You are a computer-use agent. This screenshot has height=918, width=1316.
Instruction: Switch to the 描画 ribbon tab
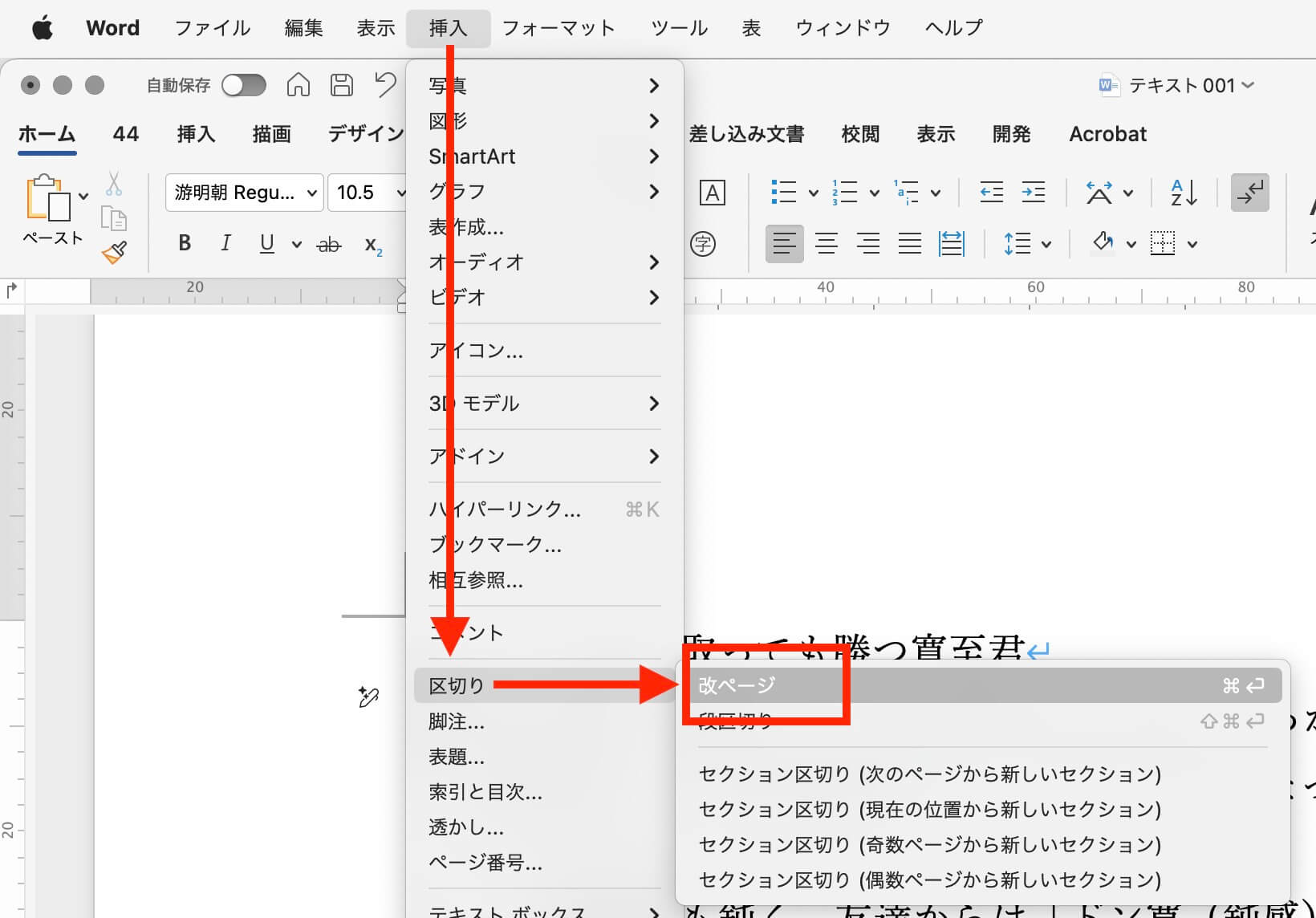(272, 134)
